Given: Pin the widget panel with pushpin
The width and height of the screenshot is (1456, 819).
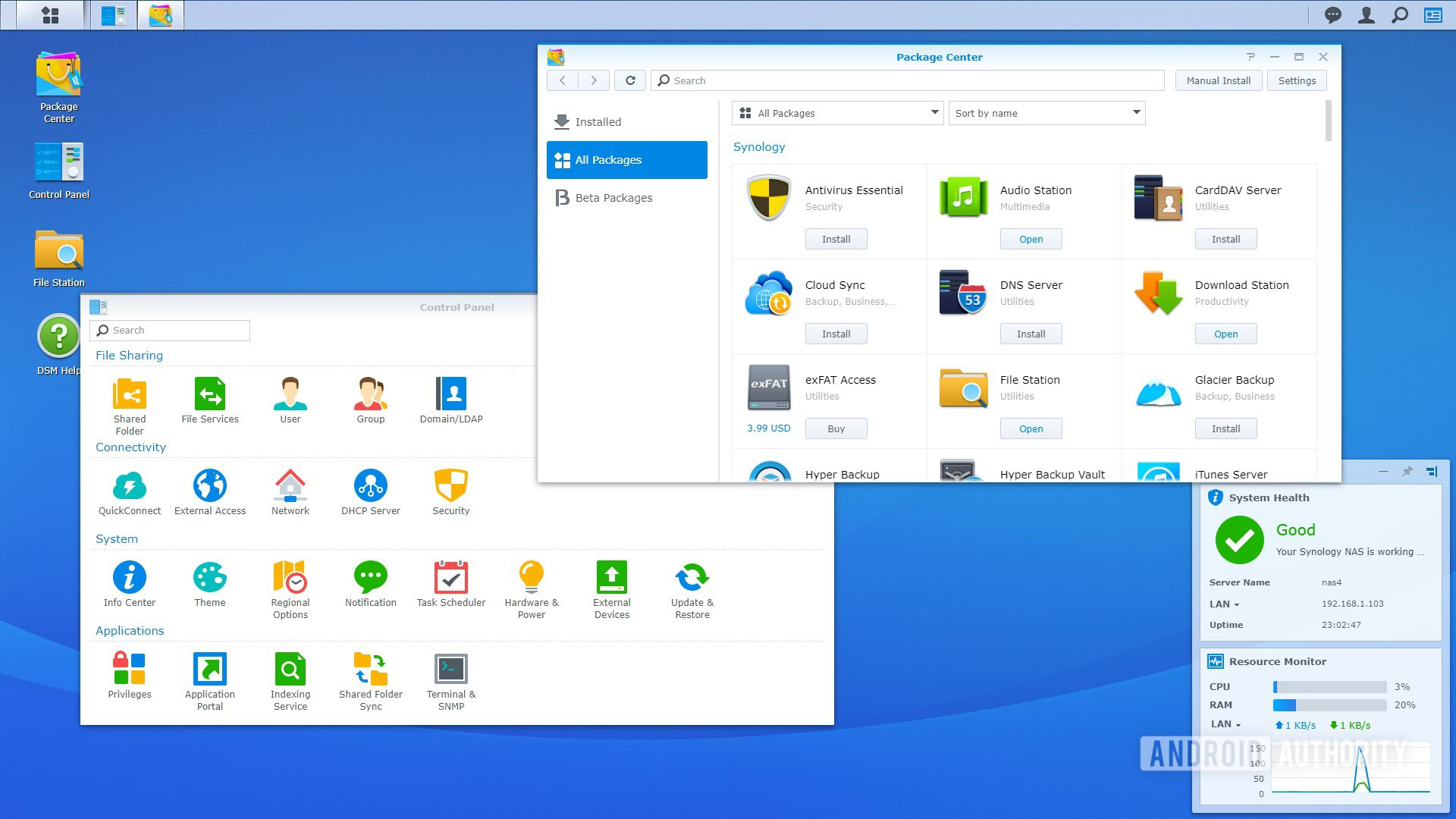Looking at the screenshot, I should coord(1407,472).
